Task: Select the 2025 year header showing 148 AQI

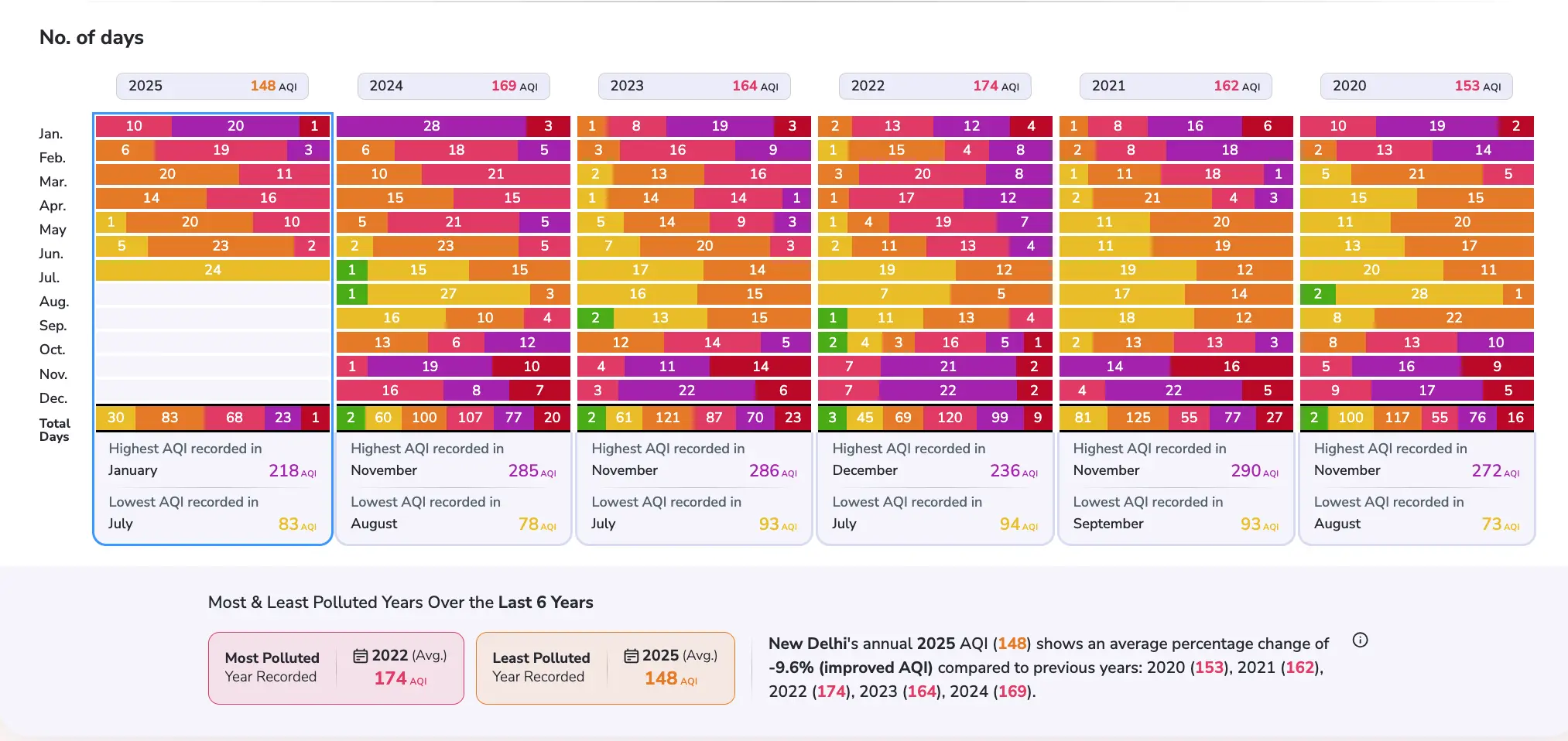Action: [212, 86]
